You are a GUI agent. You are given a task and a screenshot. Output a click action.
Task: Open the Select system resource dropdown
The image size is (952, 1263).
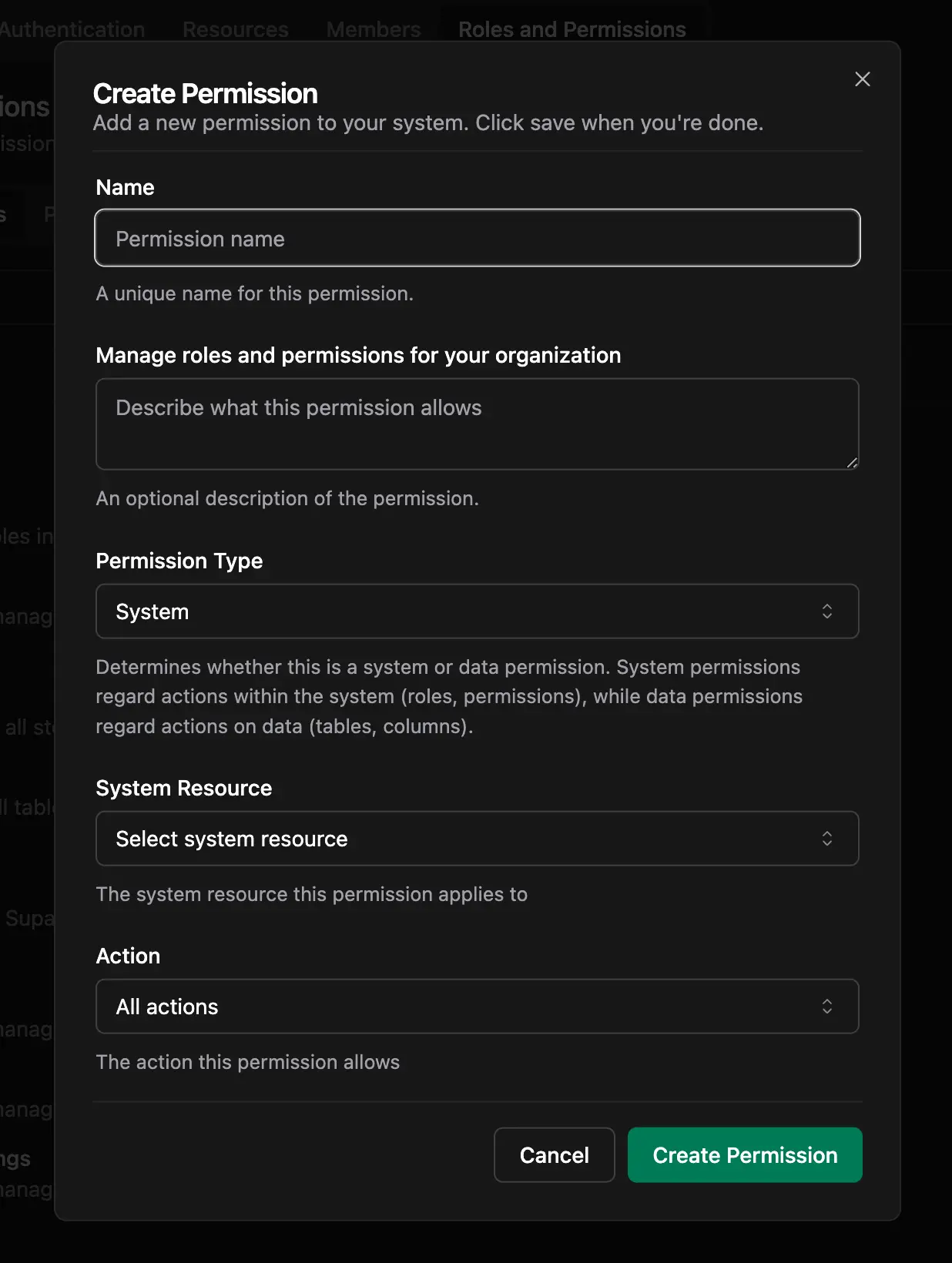[477, 839]
